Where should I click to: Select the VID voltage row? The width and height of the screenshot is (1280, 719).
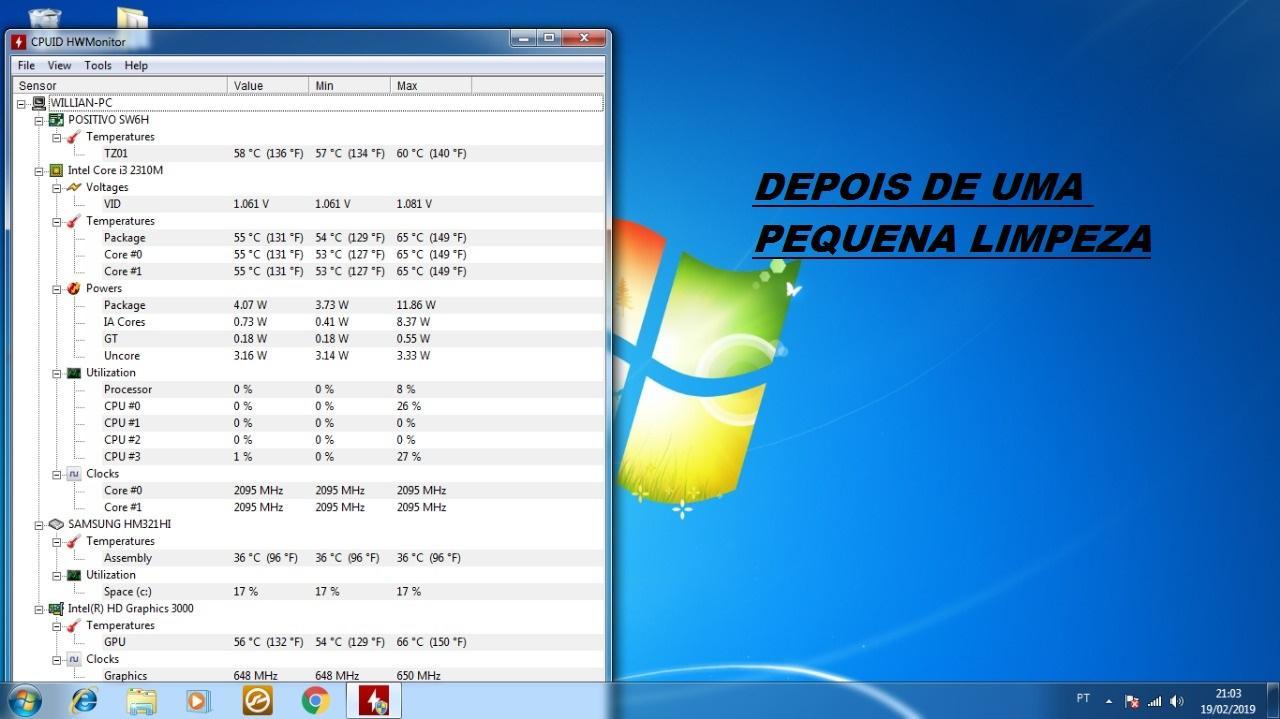coord(308,204)
